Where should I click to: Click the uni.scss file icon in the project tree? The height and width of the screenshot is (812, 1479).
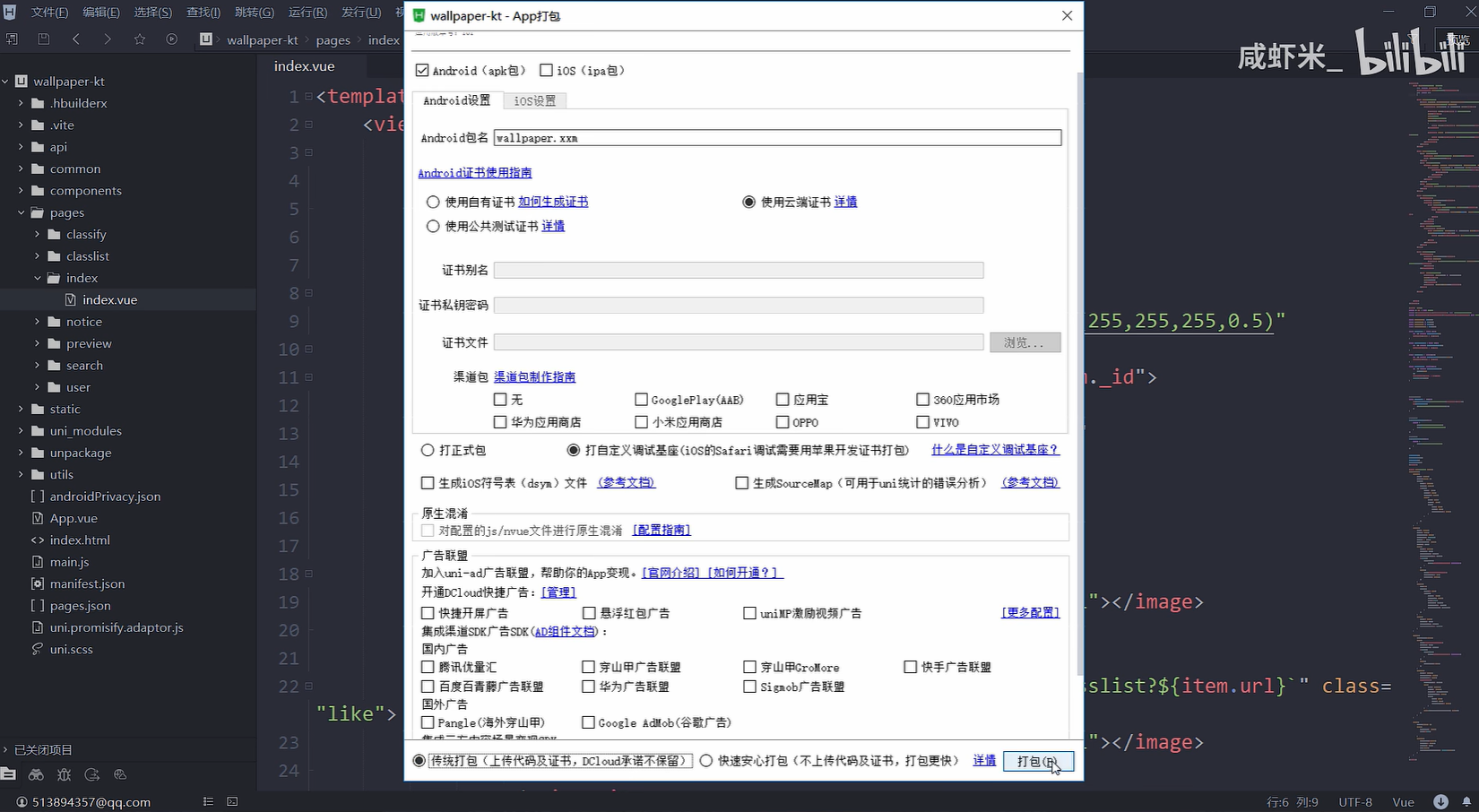pos(38,649)
